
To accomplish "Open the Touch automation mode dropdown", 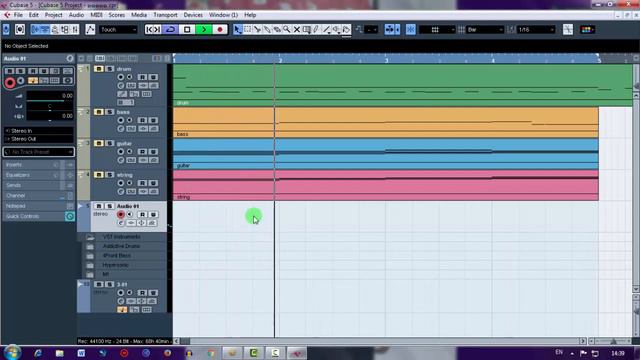I will 118,29.
